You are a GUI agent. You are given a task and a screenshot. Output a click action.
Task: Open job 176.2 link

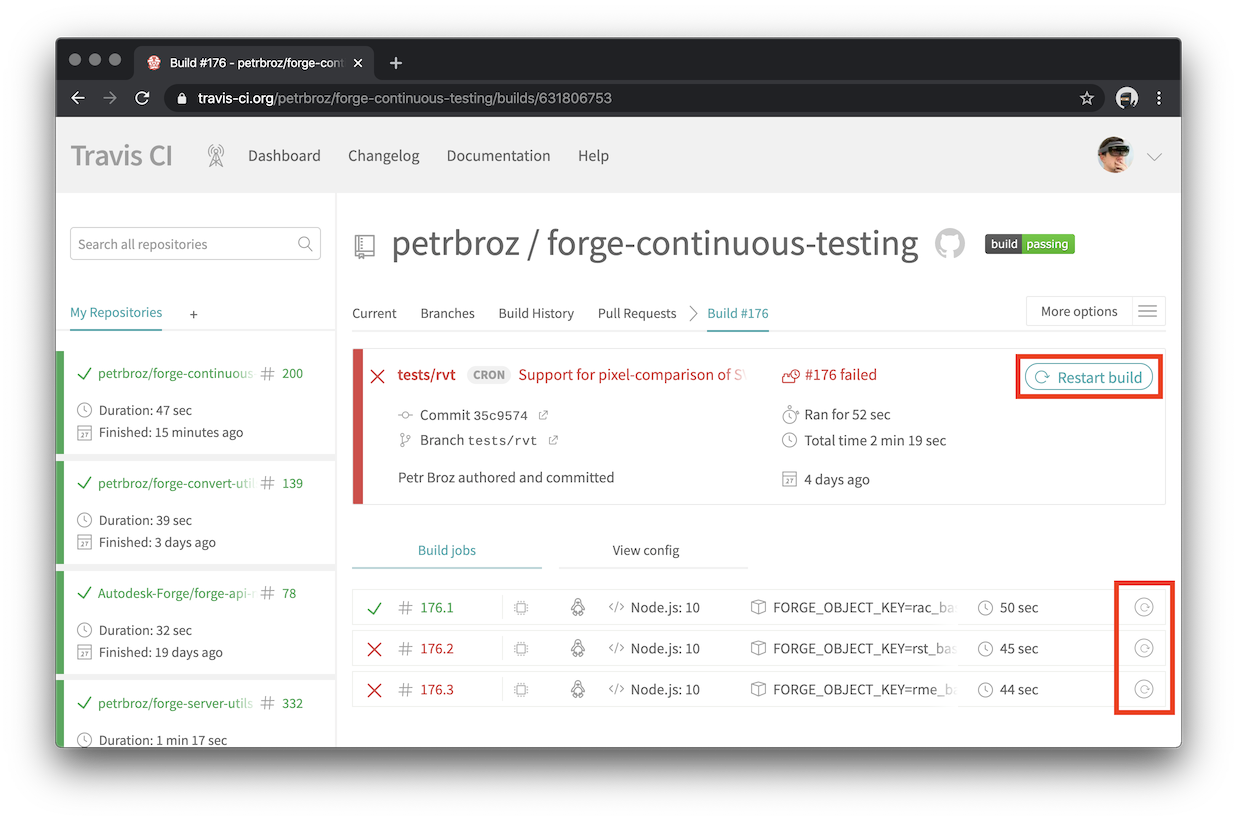click(x=437, y=649)
